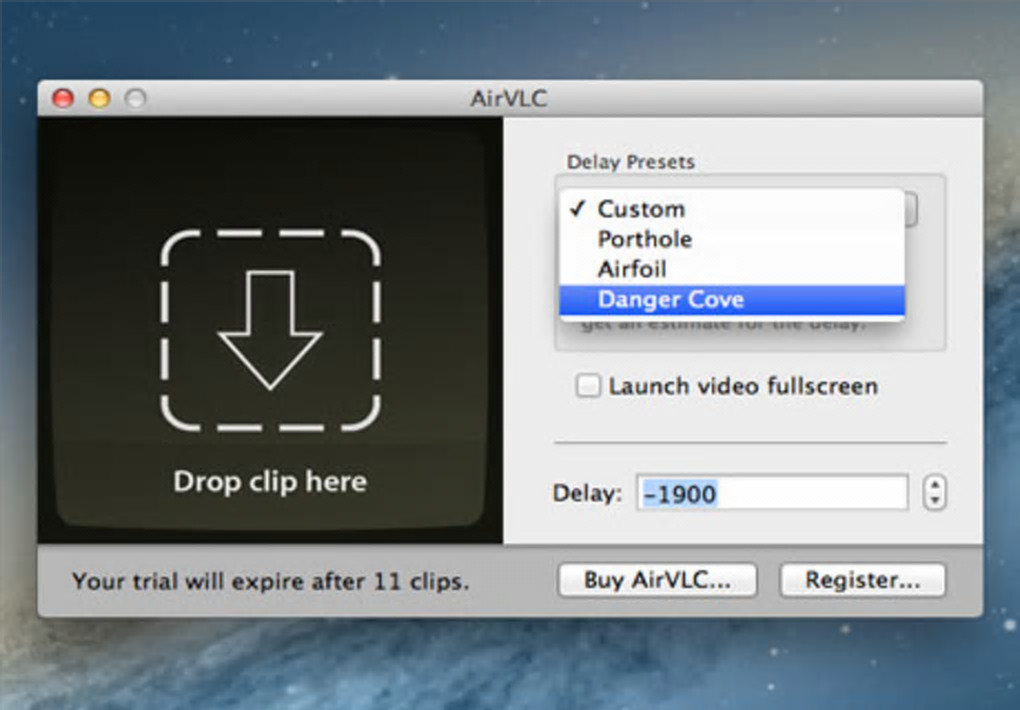Select the Custom delay preset

732,209
